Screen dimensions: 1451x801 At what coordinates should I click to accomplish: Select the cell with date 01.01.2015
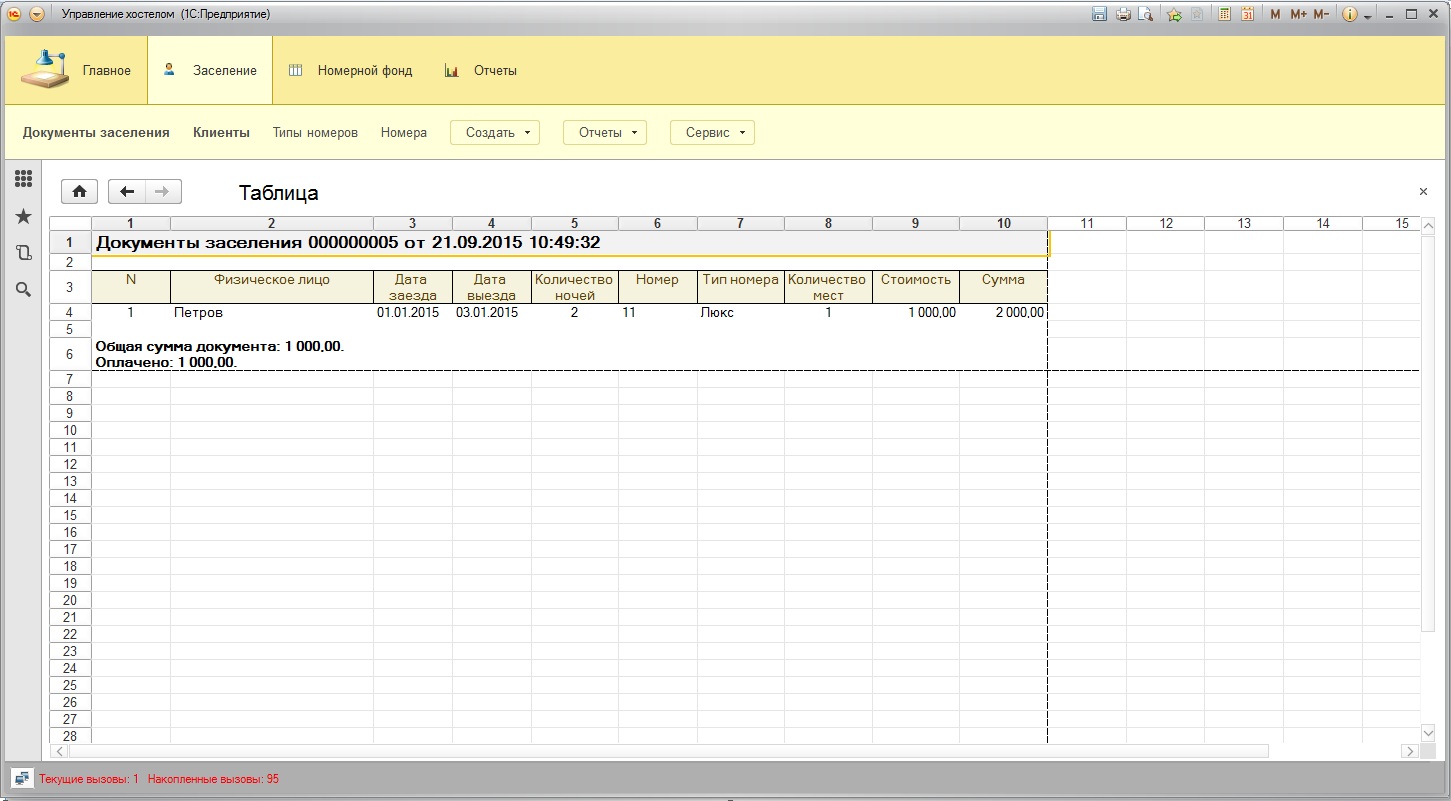(412, 313)
